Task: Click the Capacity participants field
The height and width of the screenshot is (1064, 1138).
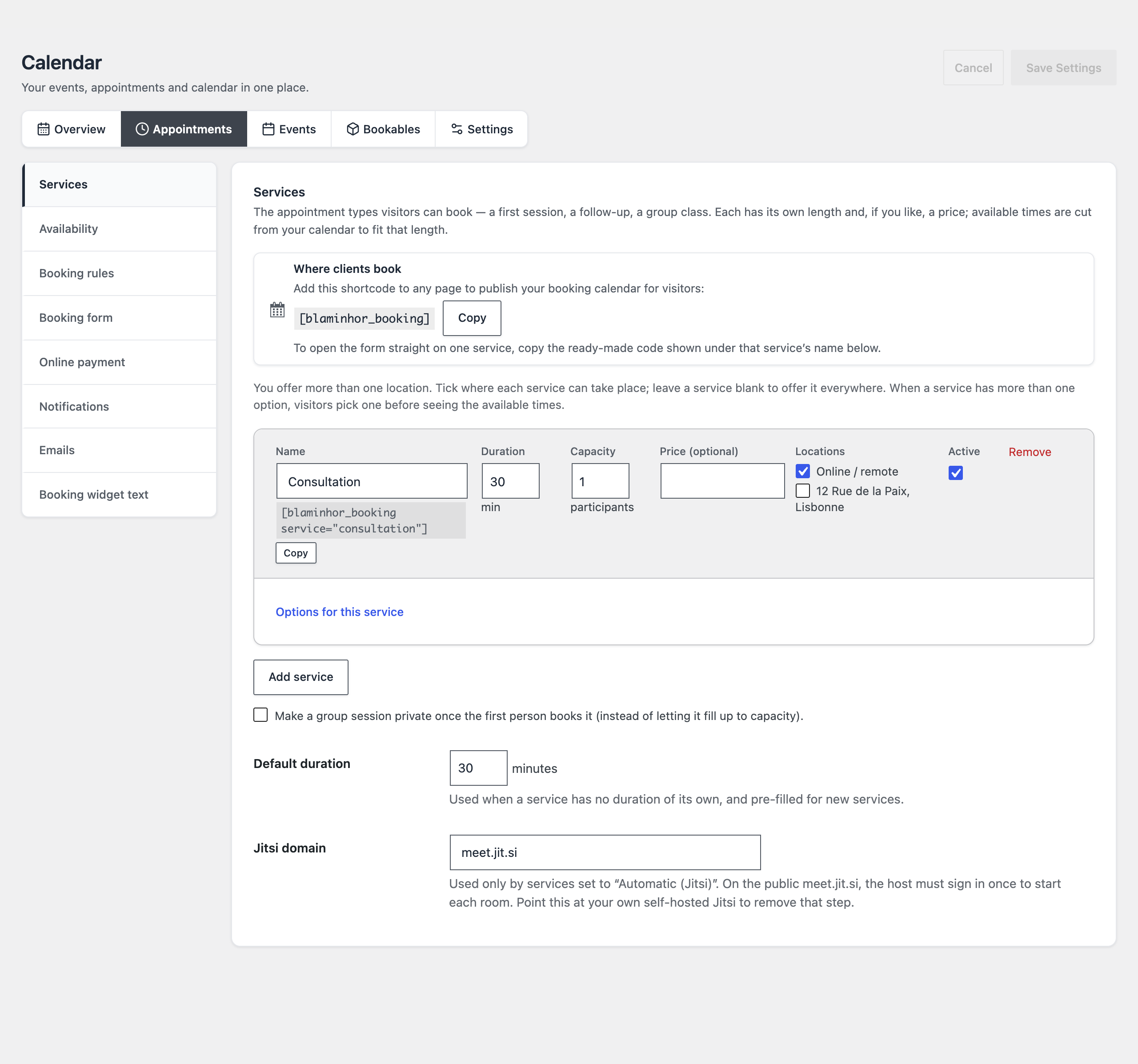Action: [600, 481]
